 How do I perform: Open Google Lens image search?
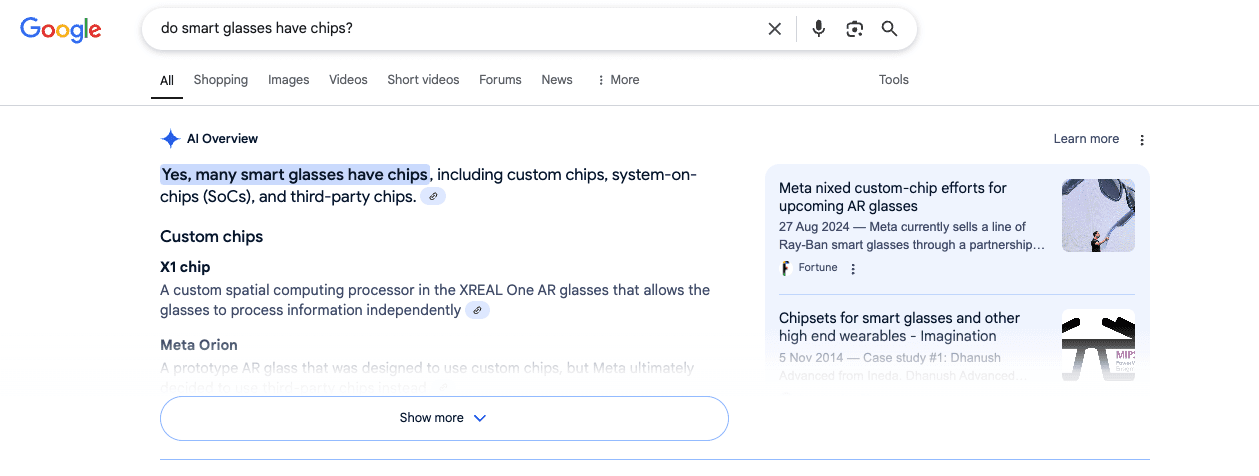(x=854, y=29)
